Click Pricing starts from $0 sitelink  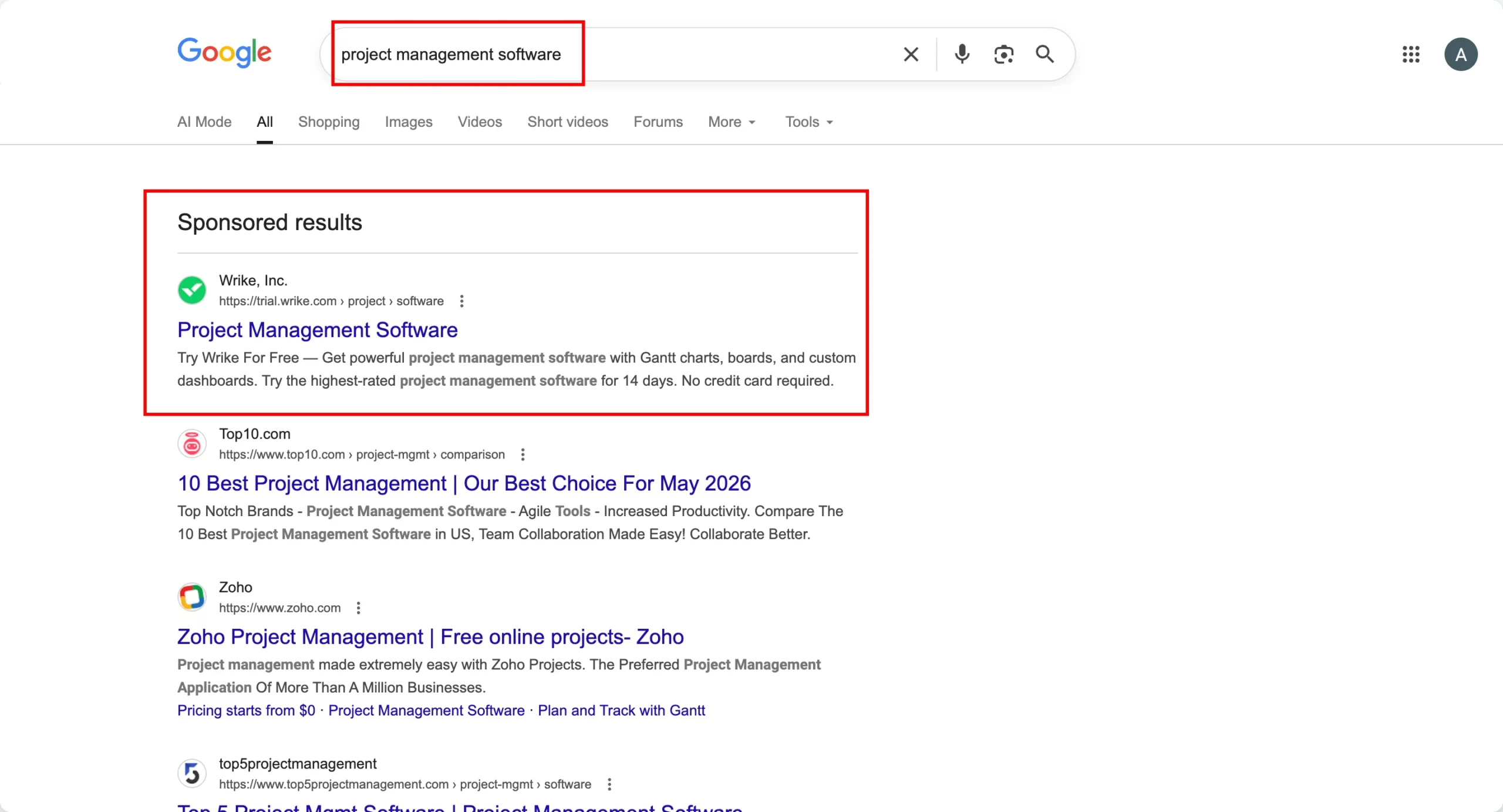[246, 710]
